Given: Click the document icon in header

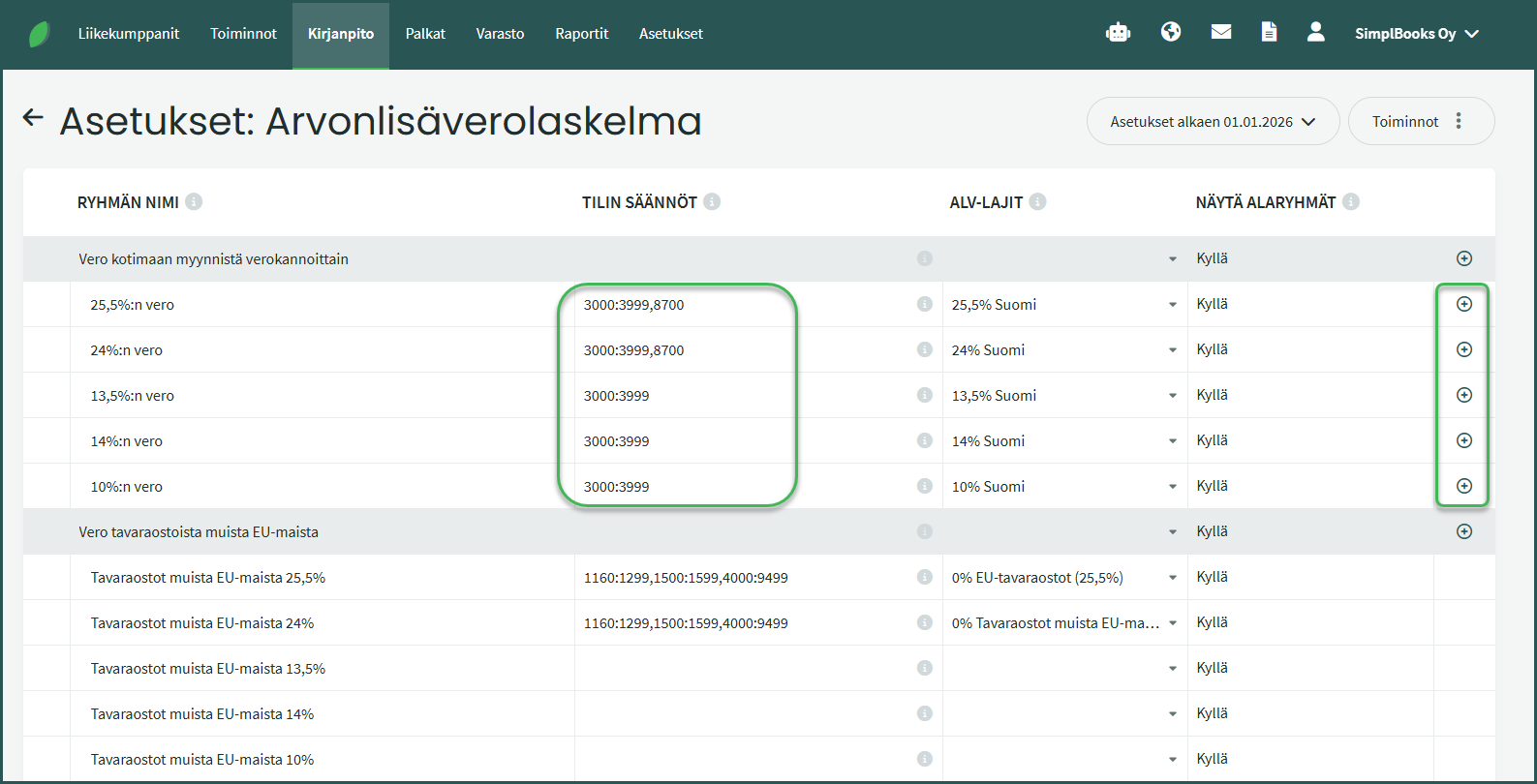Looking at the screenshot, I should coord(1269,33).
